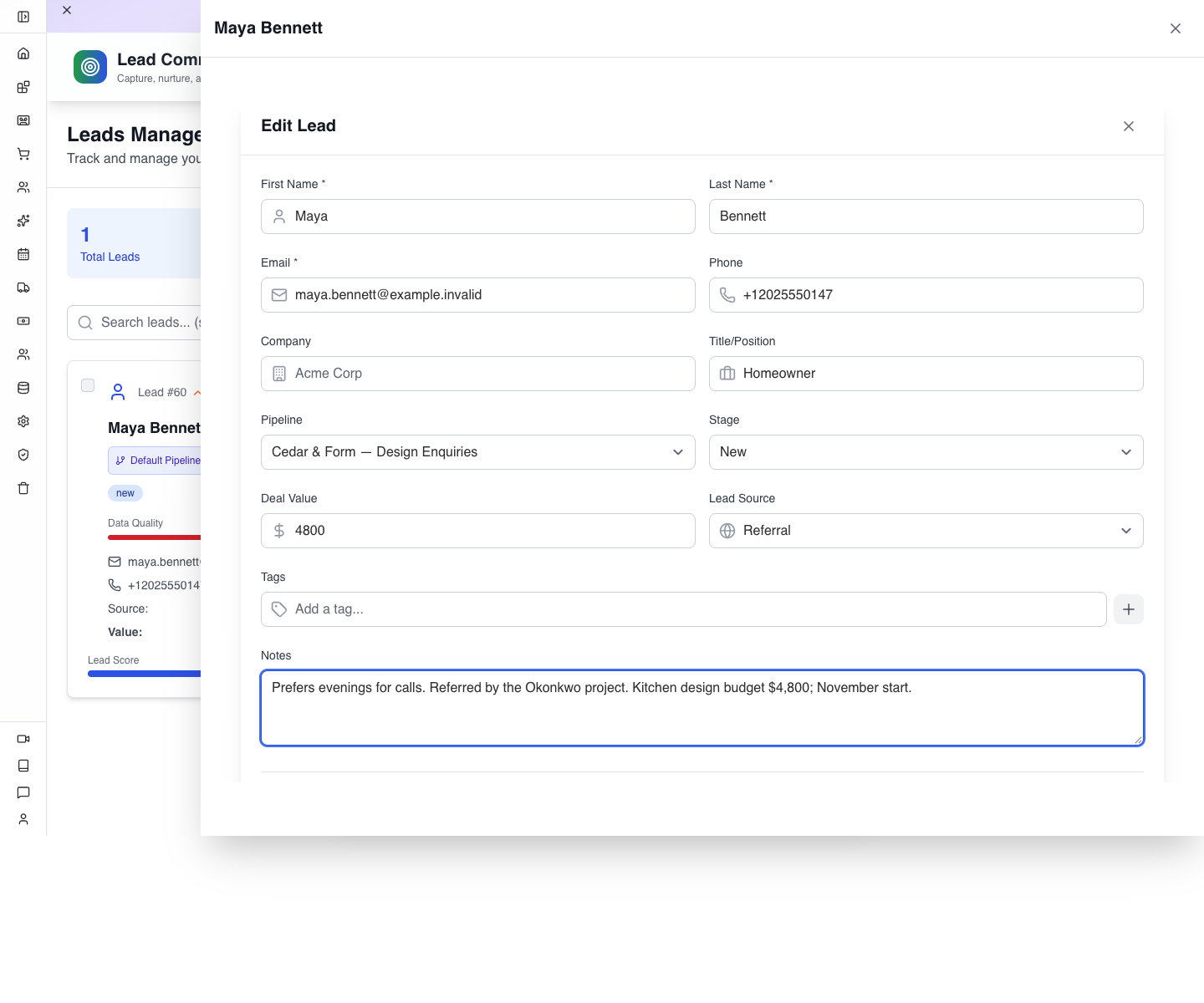Click the Title/Position field

click(926, 374)
